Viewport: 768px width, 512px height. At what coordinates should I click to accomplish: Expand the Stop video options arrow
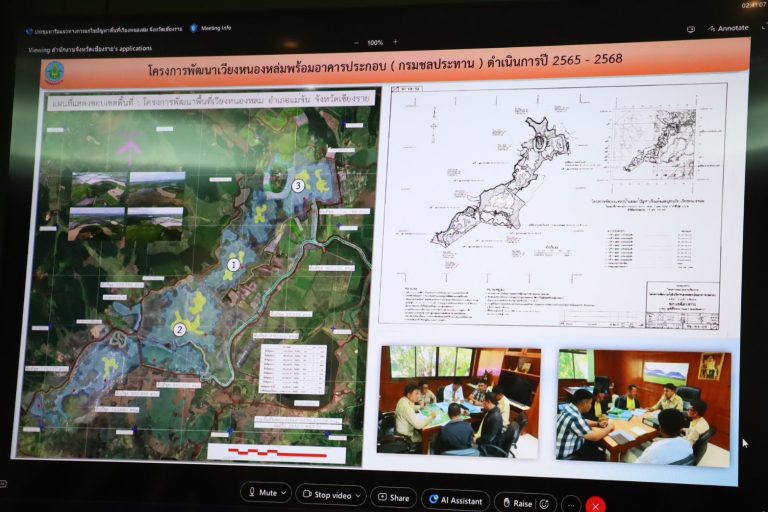358,495
